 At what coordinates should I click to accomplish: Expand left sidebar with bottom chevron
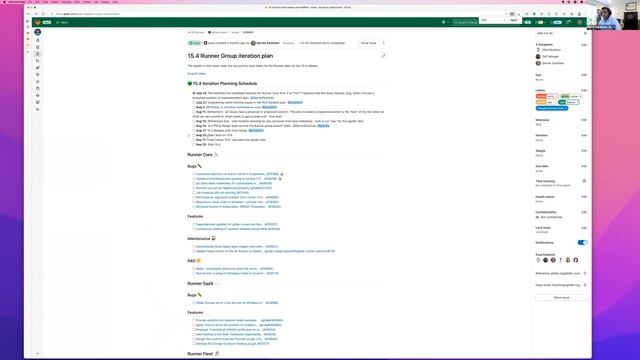coord(38,354)
